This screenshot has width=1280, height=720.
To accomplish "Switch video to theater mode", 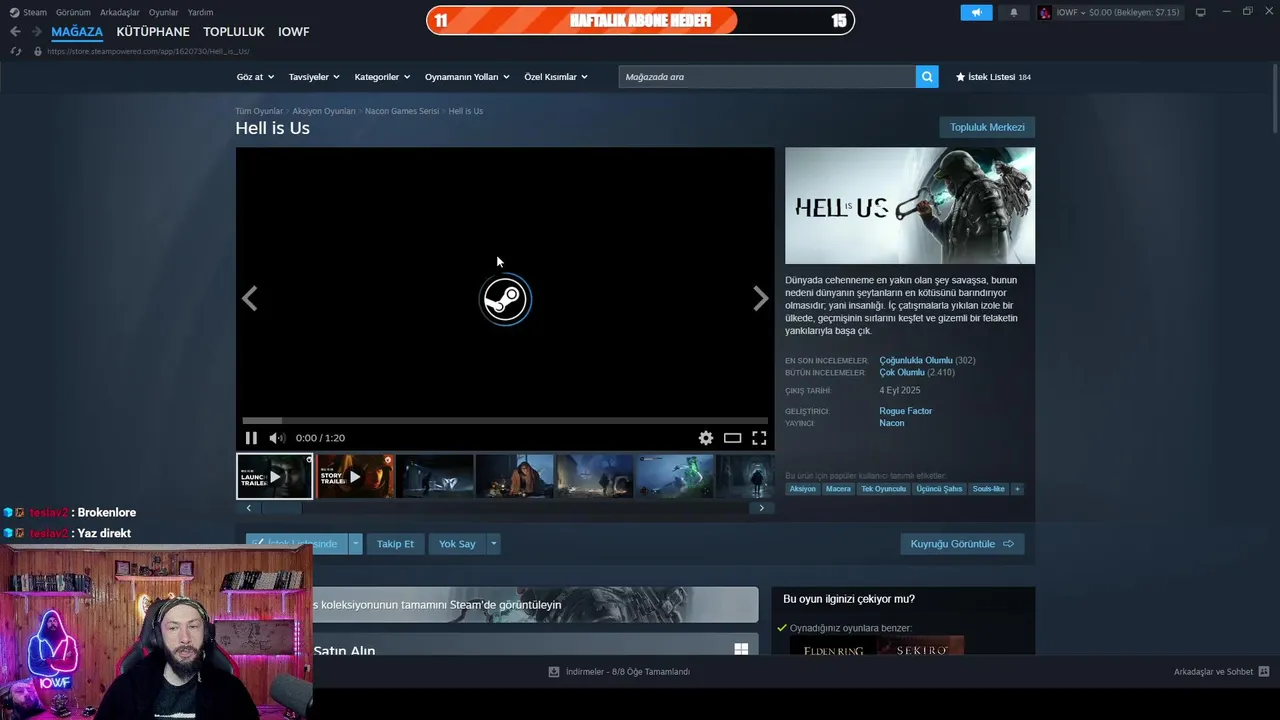I will 733,438.
